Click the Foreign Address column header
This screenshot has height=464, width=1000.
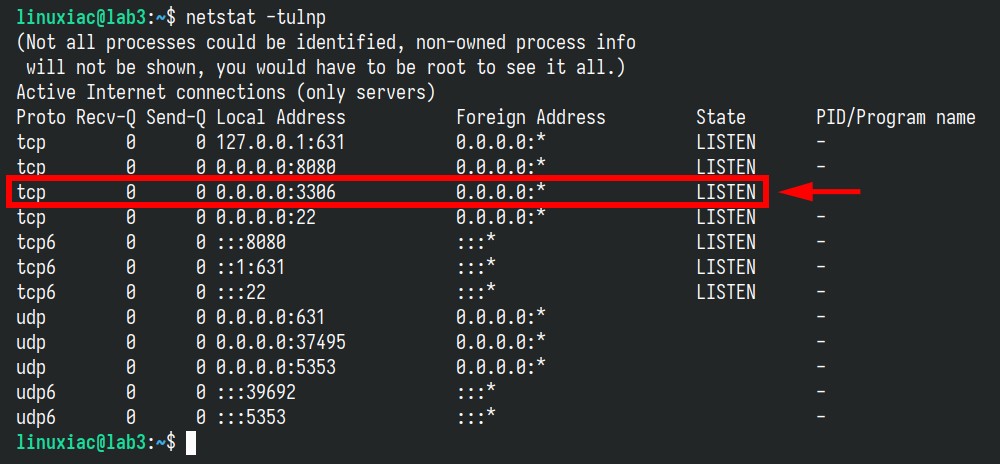(x=531, y=117)
